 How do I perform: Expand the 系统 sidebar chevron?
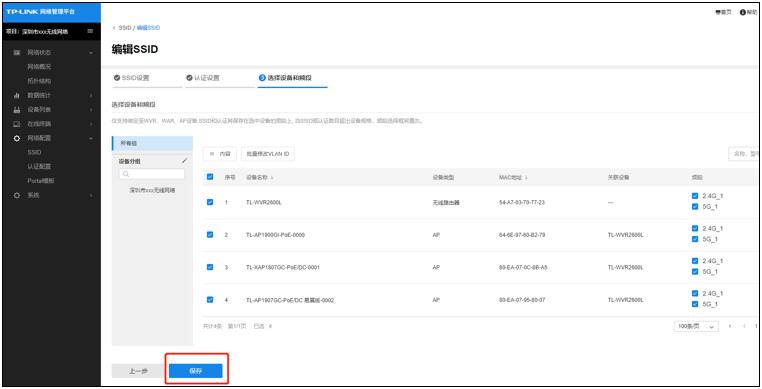(91, 195)
